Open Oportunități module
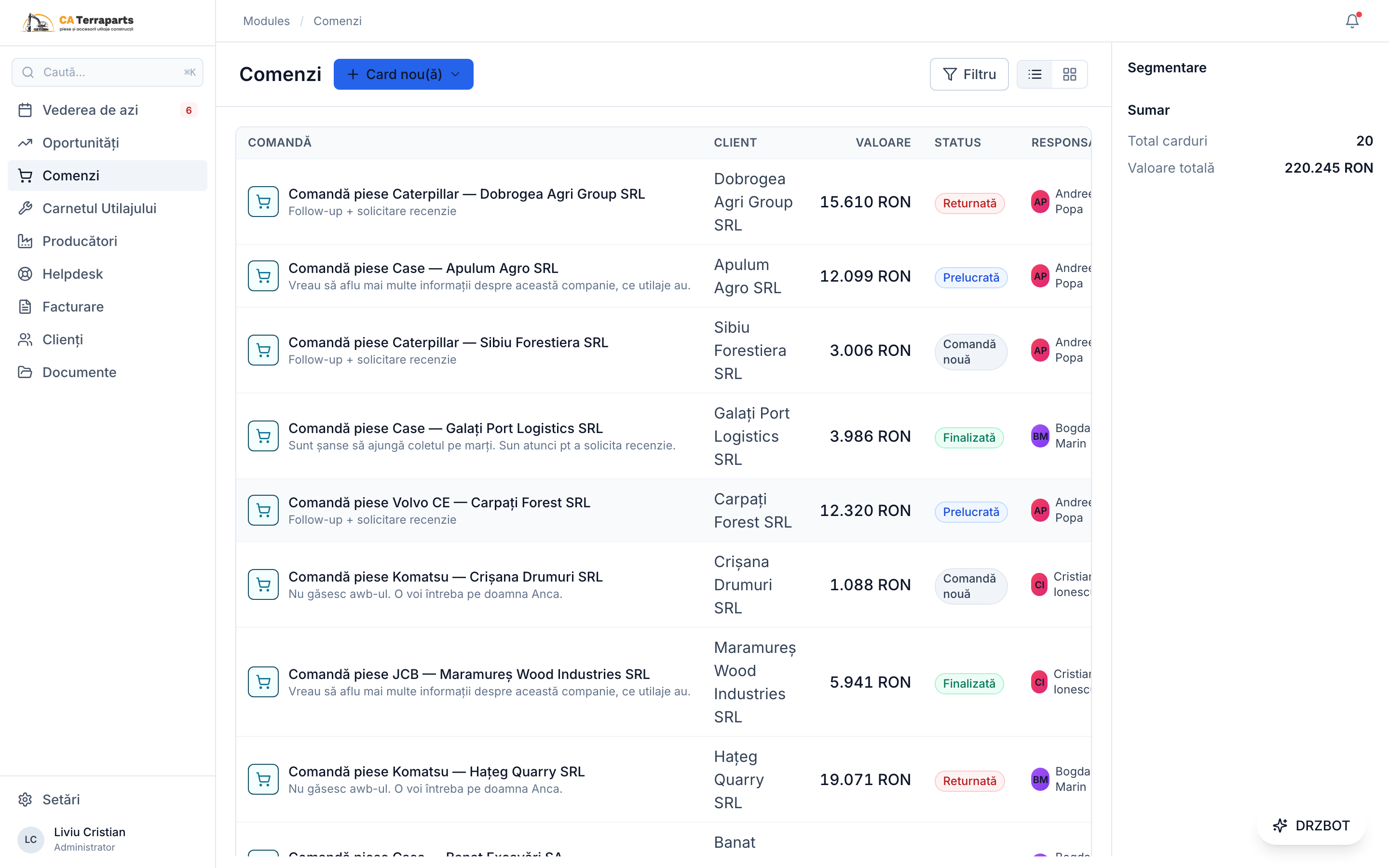Image resolution: width=1389 pixels, height=868 pixels. [x=108, y=142]
